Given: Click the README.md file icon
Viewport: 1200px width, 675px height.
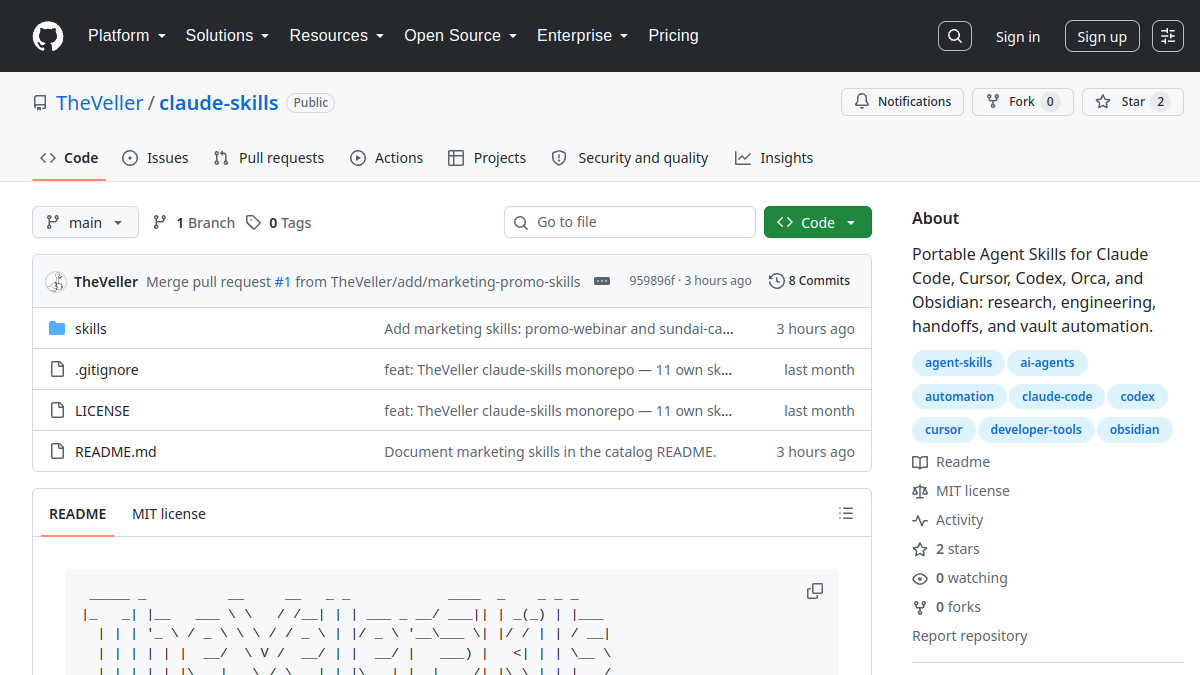Looking at the screenshot, I should click(x=57, y=452).
